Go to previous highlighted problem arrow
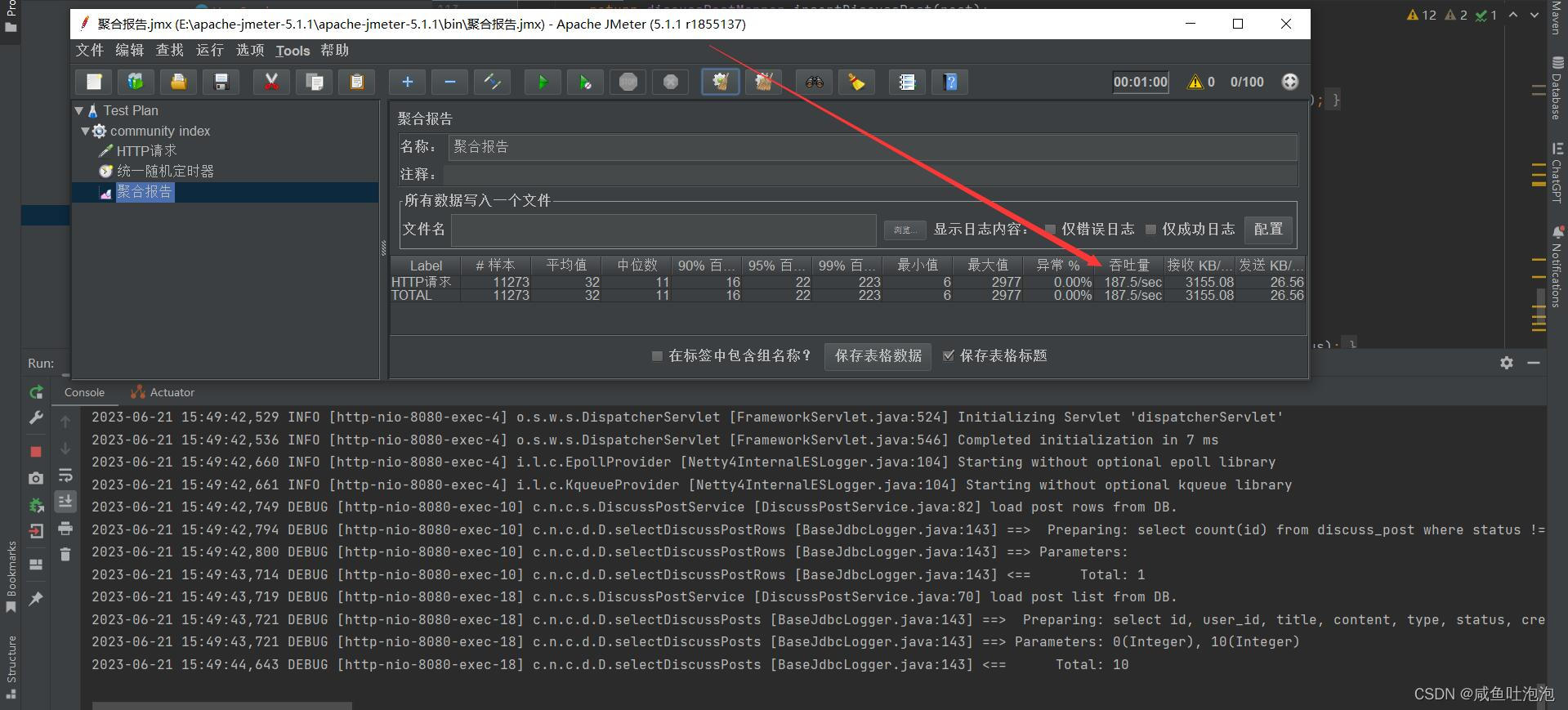 point(1513,15)
